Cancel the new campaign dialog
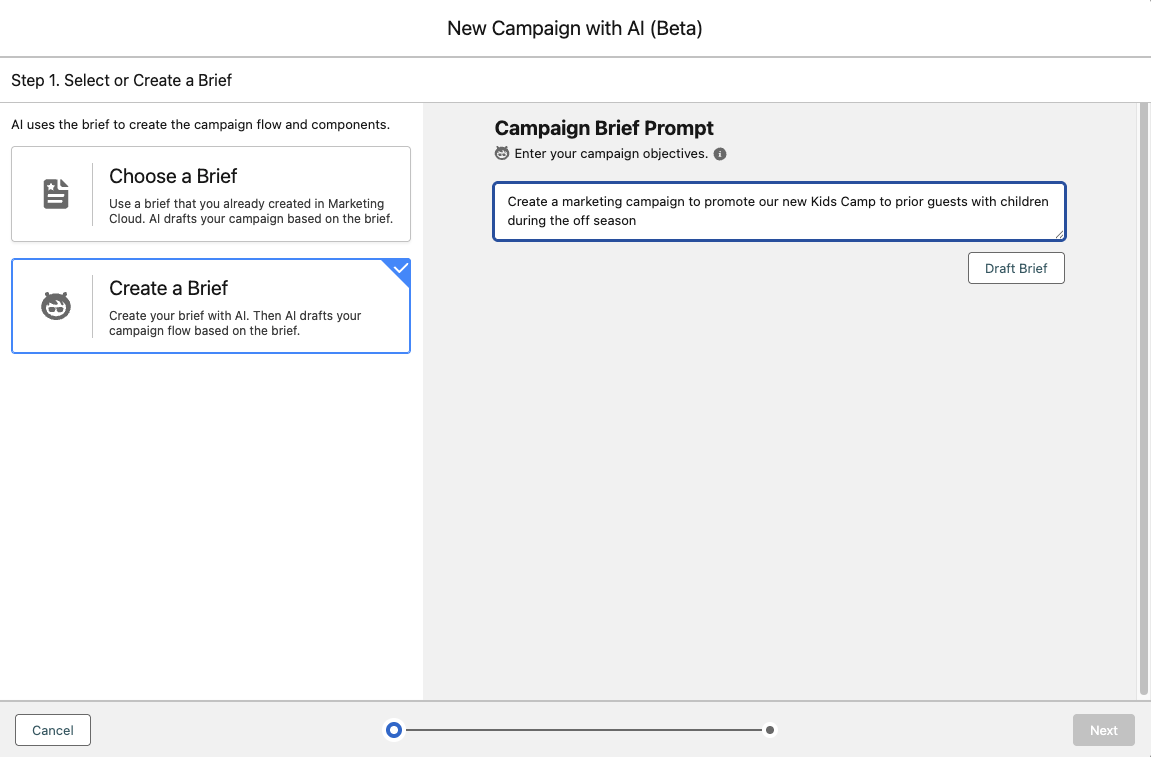 (53, 730)
